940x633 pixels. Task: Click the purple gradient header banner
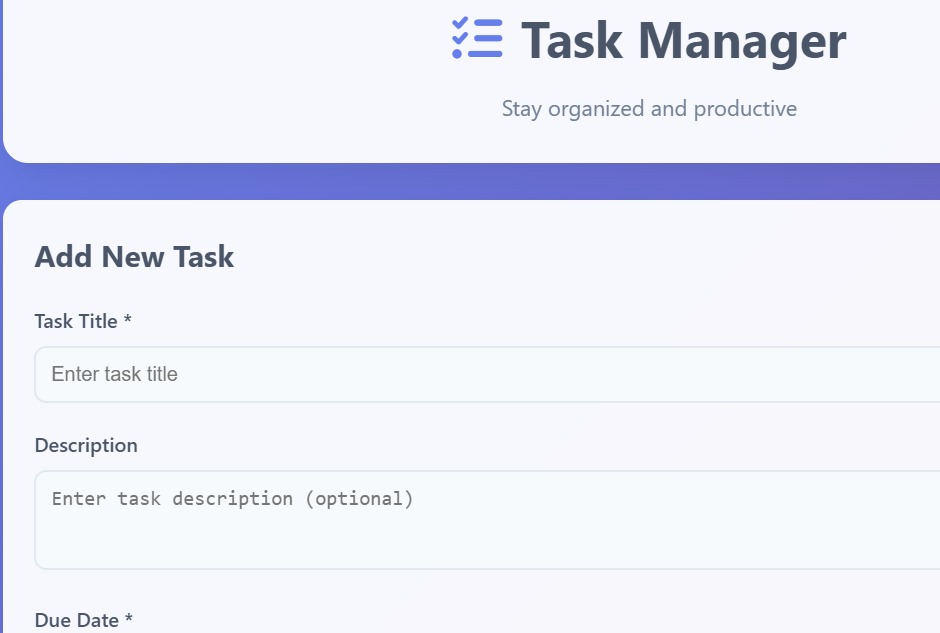coord(470,178)
